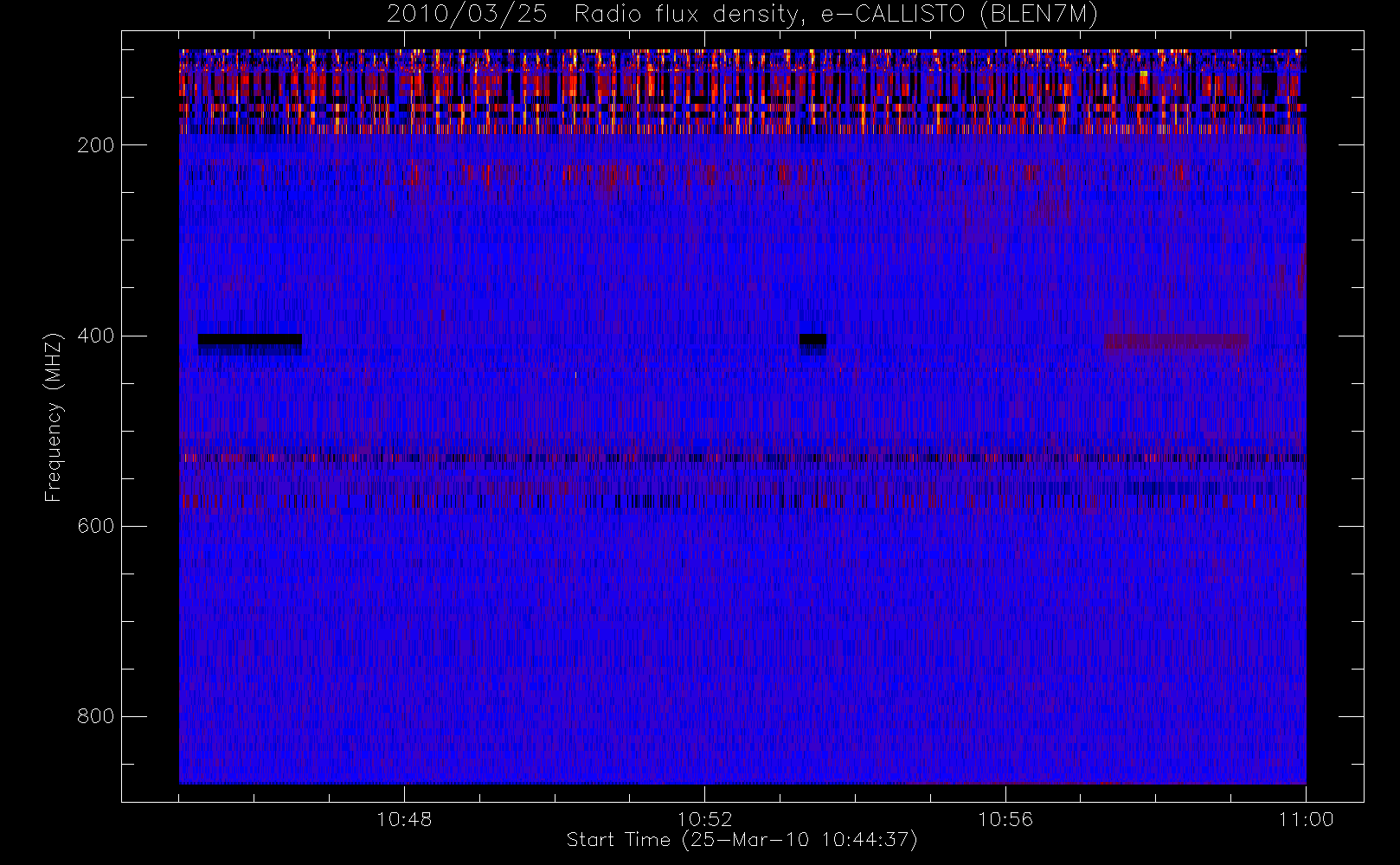Click the plot title 'Radio flux density, e-CALLISTO (BLEN7M)'
This screenshot has width=1400, height=865.
pos(836,15)
